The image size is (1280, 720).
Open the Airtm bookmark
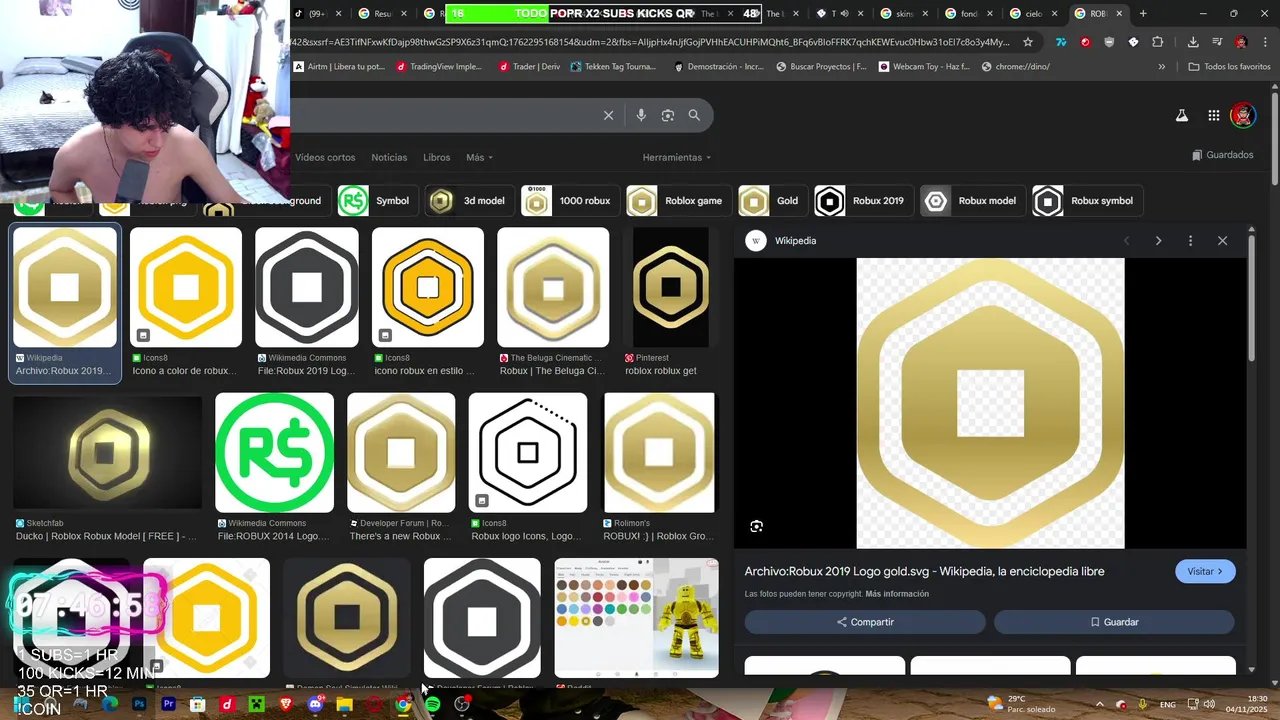click(x=339, y=67)
